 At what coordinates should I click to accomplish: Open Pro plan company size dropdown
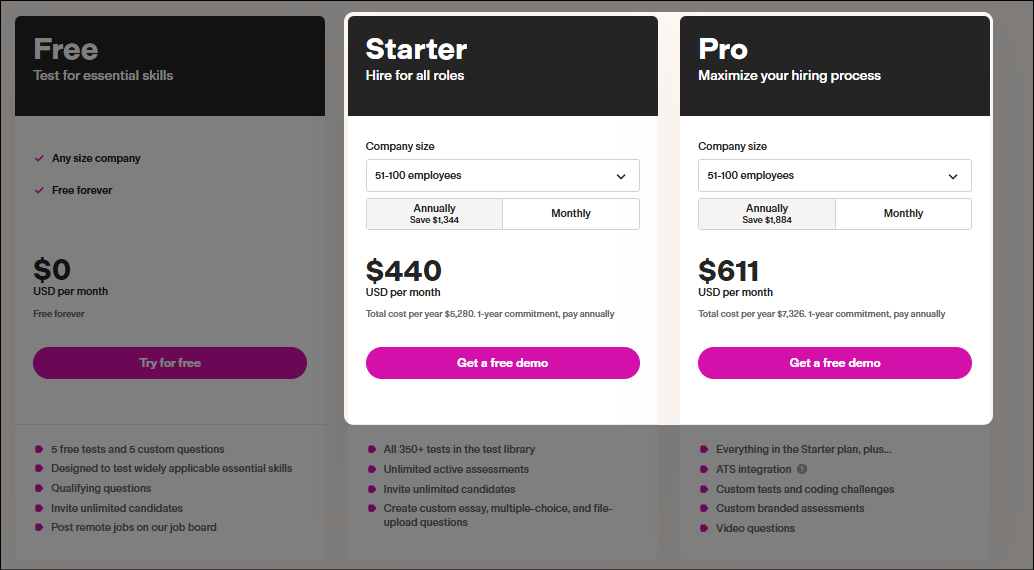[835, 175]
